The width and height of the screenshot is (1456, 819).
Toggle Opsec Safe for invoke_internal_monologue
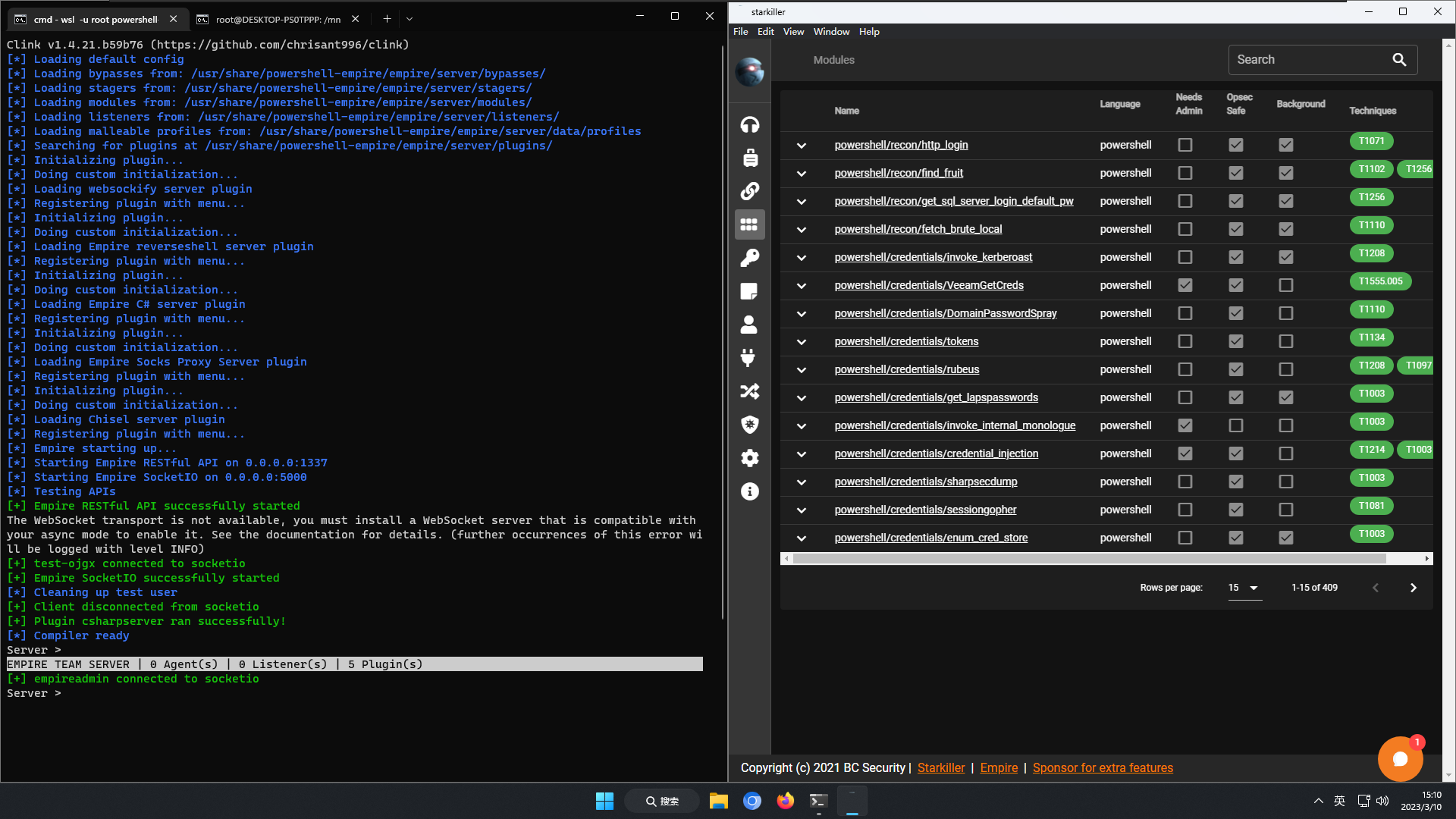[1235, 425]
